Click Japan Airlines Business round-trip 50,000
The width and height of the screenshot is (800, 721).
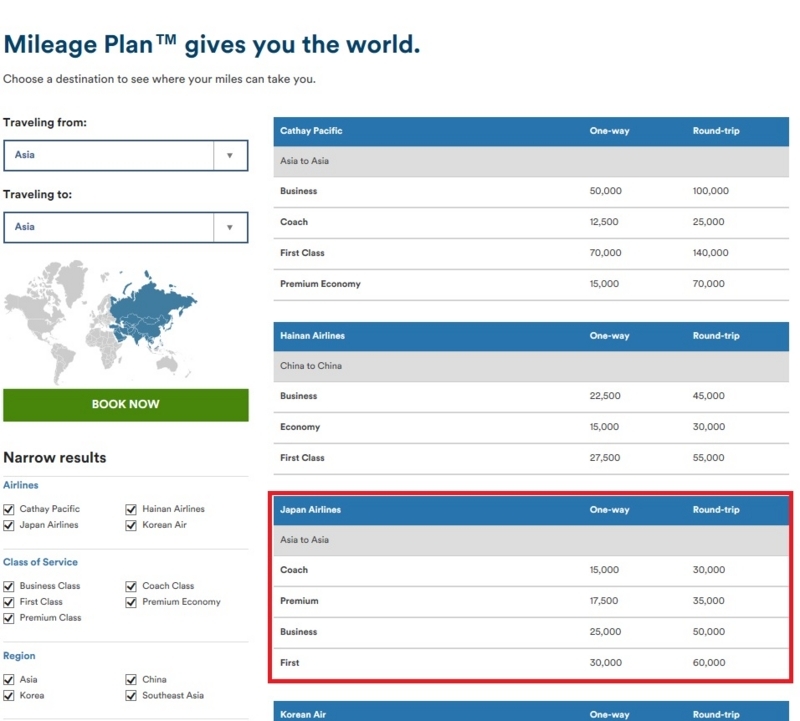pos(709,632)
